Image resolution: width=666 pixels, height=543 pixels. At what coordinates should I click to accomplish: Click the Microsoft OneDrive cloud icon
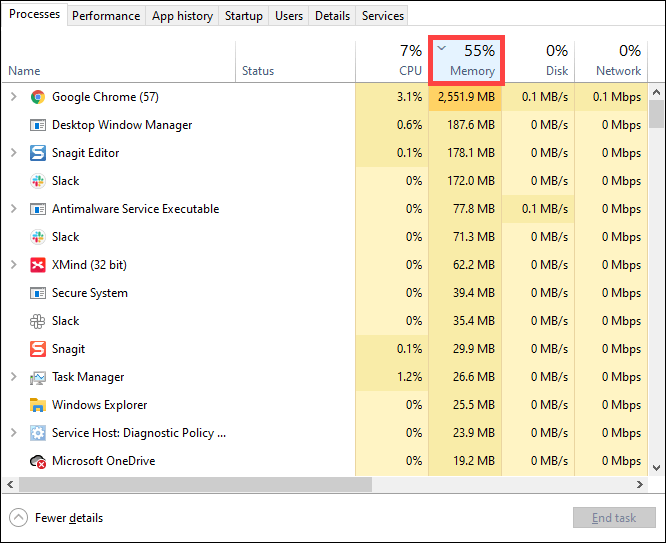tap(38, 461)
